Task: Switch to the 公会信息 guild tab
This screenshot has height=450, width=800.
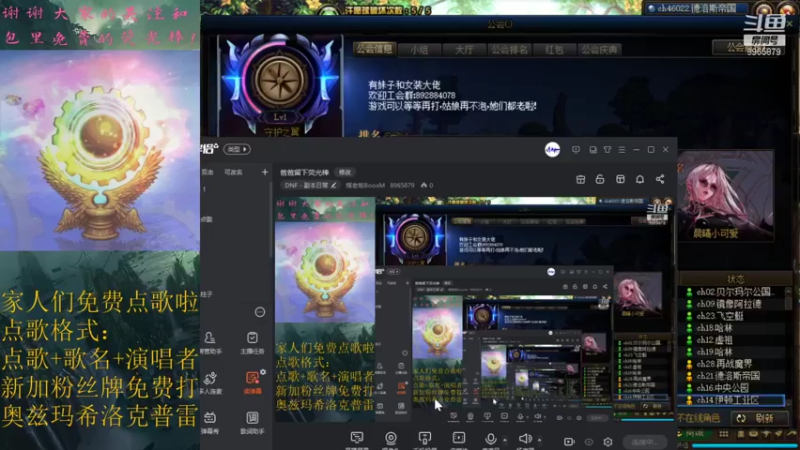Action: (x=374, y=49)
